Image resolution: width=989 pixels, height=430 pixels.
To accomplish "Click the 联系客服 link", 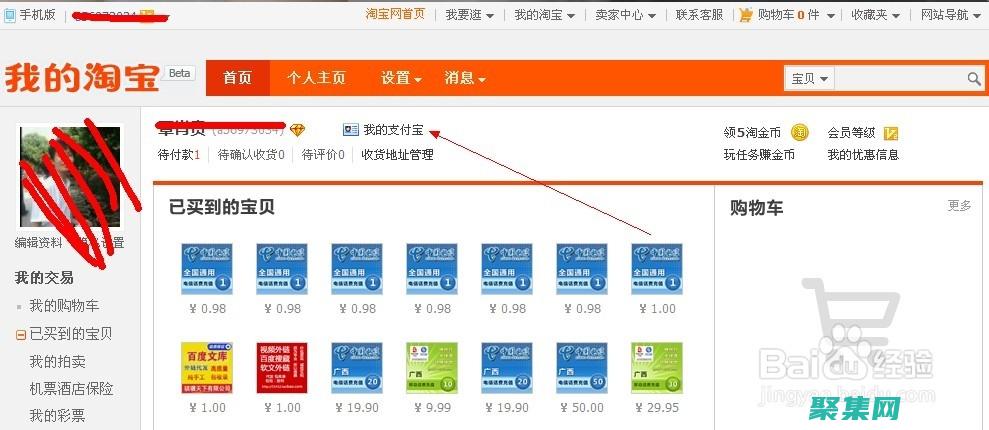I will (x=699, y=15).
